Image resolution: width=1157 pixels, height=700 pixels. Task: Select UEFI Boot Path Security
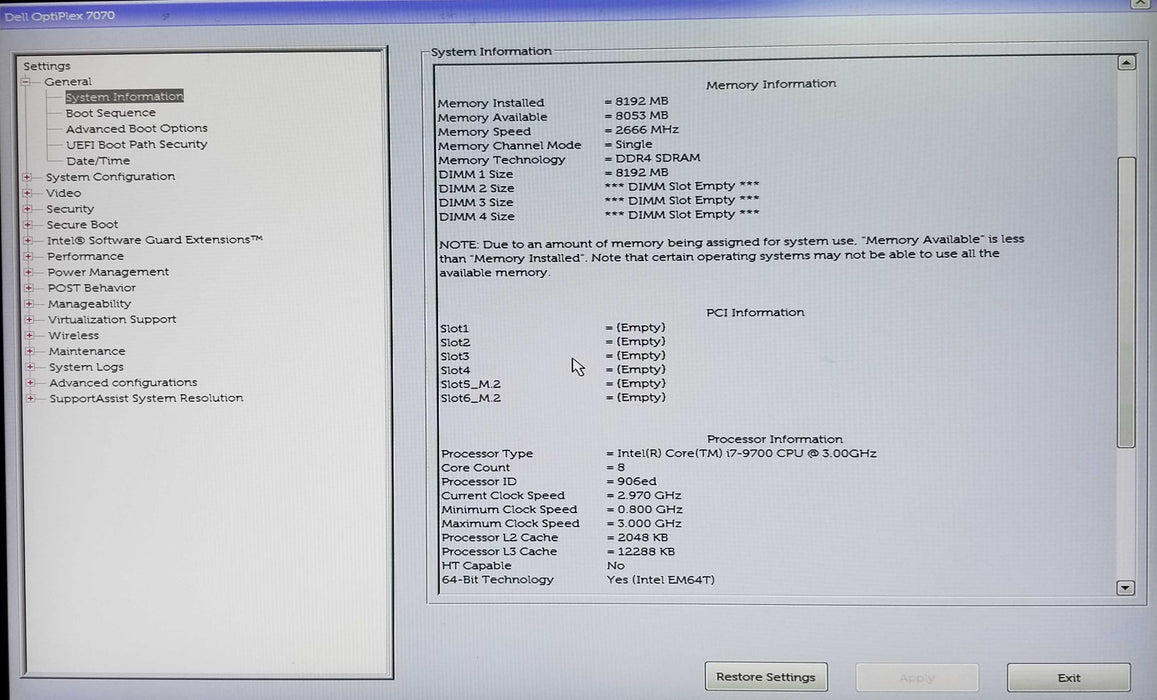(x=137, y=144)
